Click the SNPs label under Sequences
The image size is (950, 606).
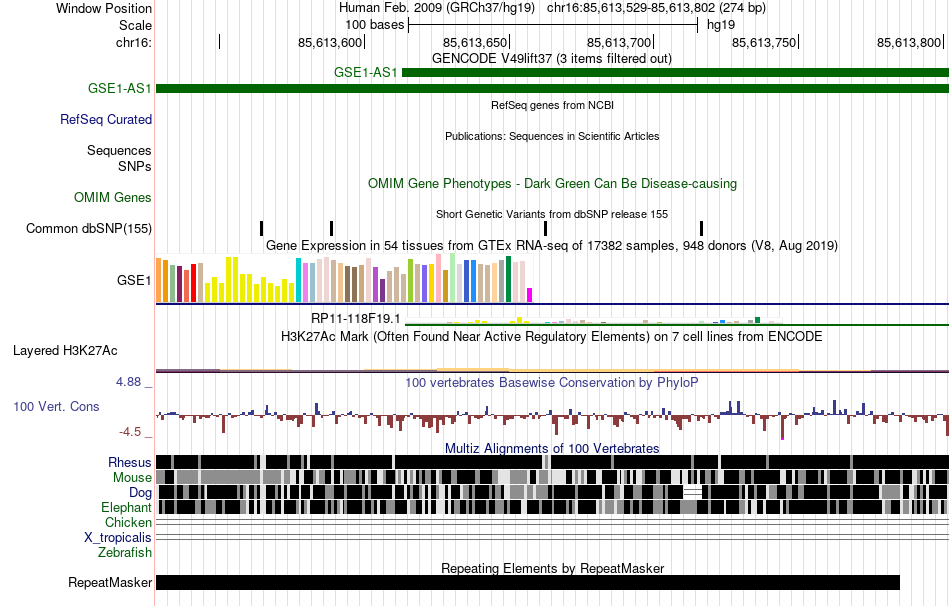tap(135, 166)
